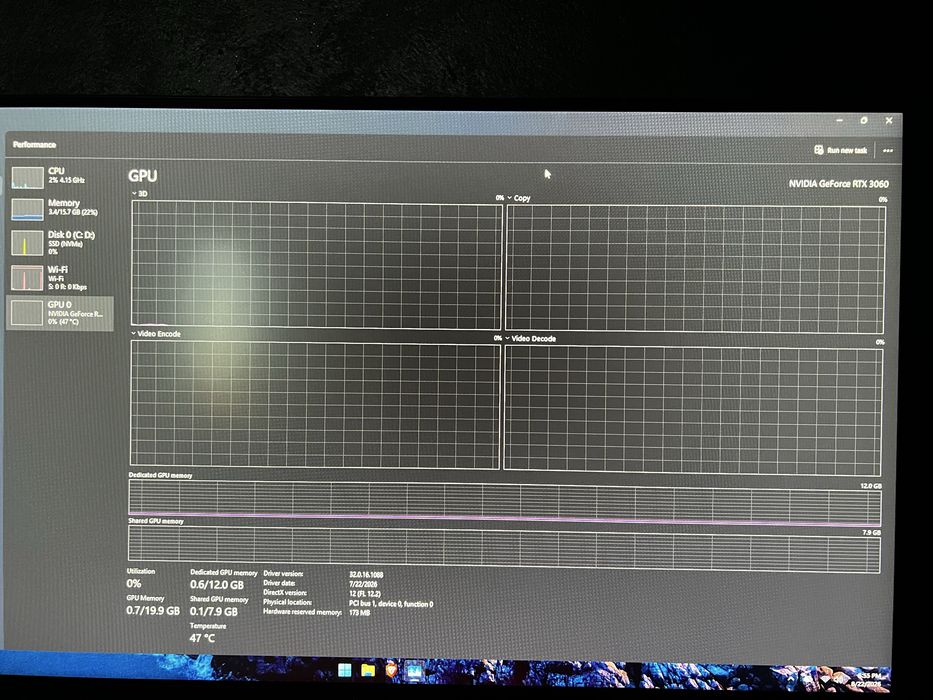
Task: Select GPU 0 in the sidebar
Action: 60,313
